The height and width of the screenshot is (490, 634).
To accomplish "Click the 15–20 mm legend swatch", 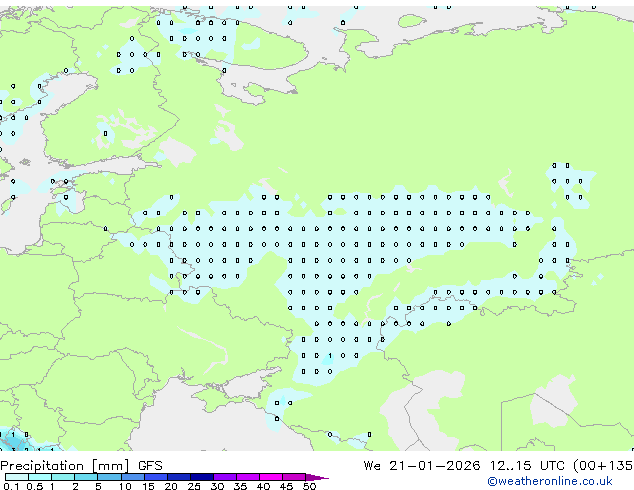I will click(x=156, y=477).
